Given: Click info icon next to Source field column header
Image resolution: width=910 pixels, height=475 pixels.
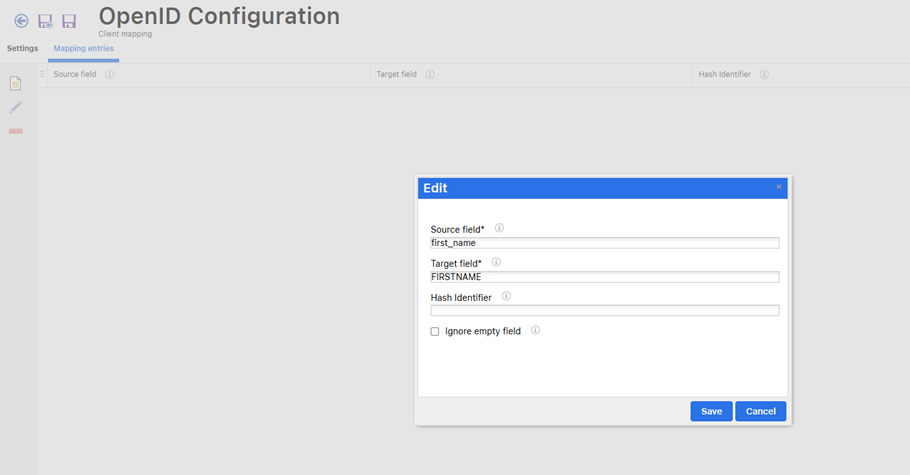Looking at the screenshot, I should (110, 74).
